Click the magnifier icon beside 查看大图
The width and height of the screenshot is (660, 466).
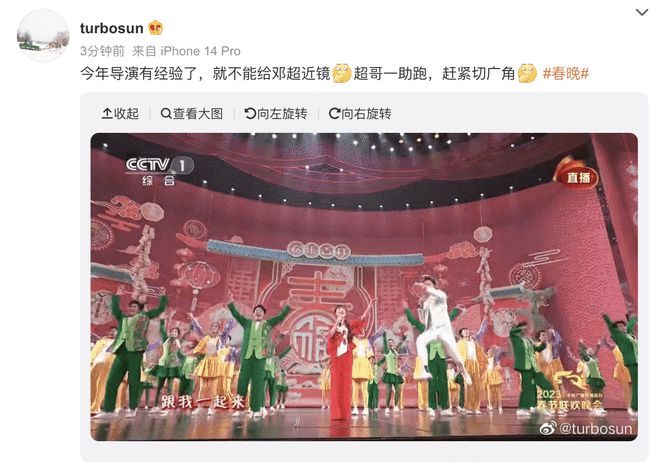(x=166, y=114)
